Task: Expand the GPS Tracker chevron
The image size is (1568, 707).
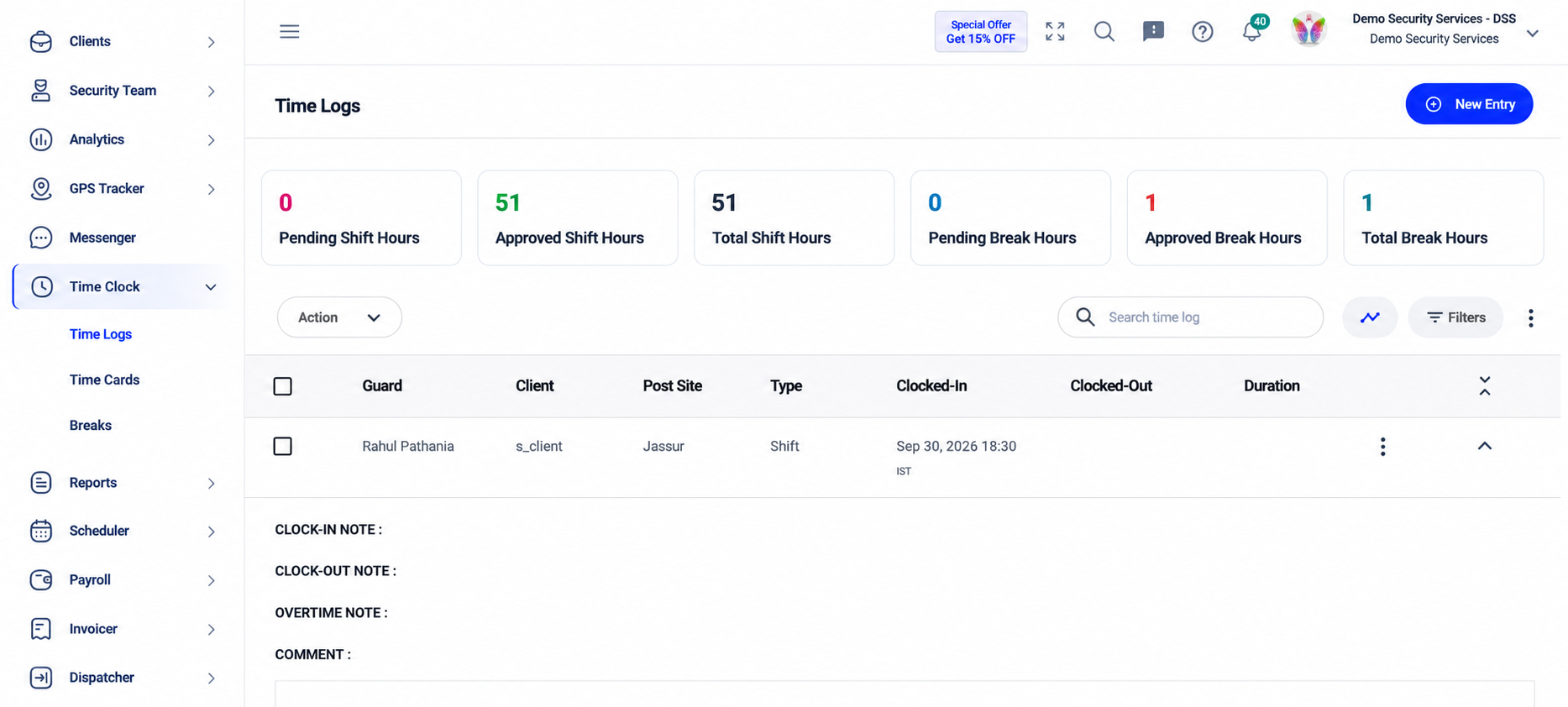Action: coord(211,189)
